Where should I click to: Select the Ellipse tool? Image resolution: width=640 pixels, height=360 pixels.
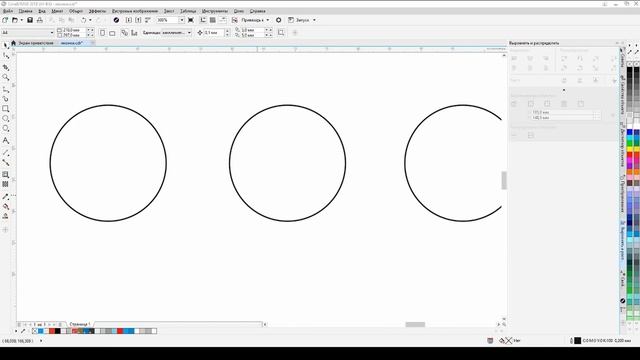click(x=6, y=119)
